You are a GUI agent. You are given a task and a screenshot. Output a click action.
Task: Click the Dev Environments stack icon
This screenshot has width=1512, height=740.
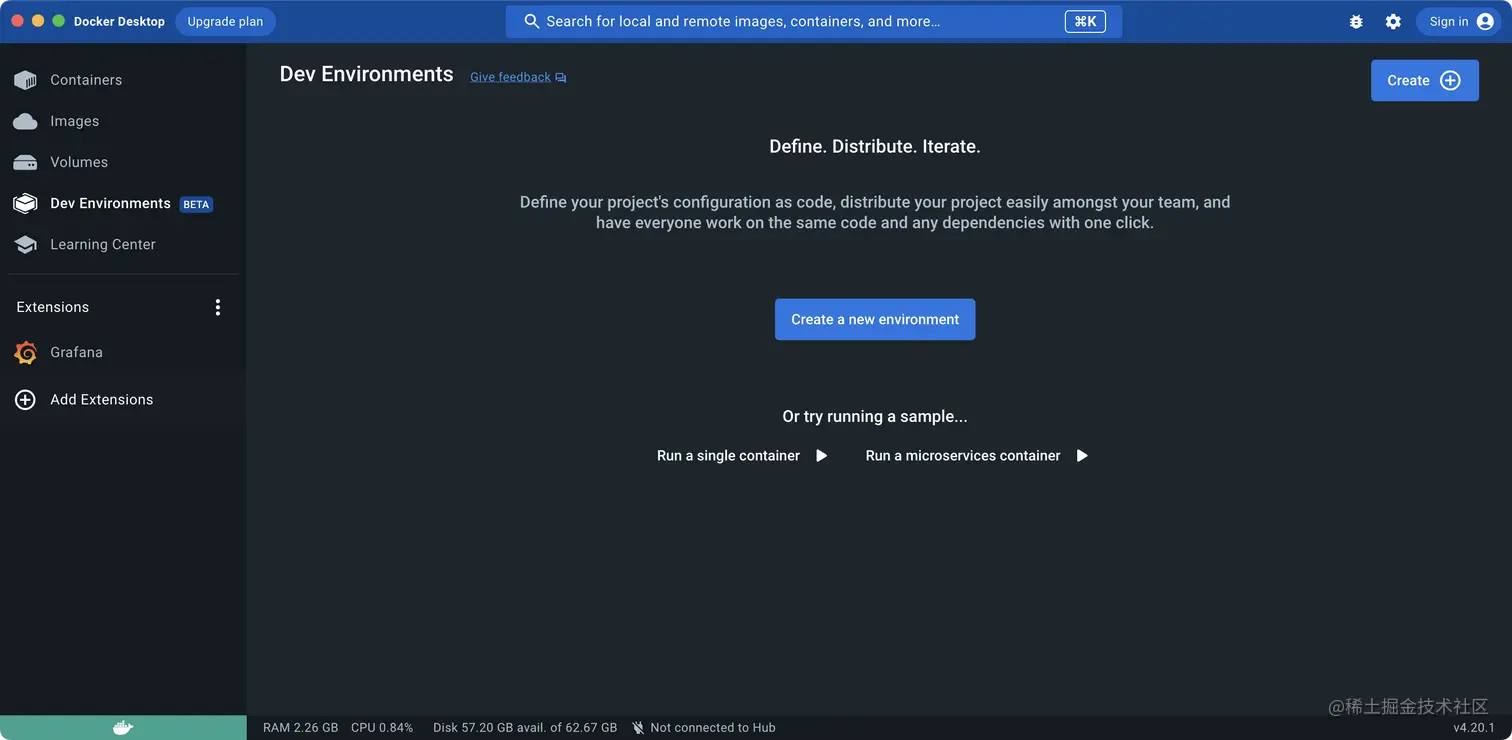coord(25,203)
